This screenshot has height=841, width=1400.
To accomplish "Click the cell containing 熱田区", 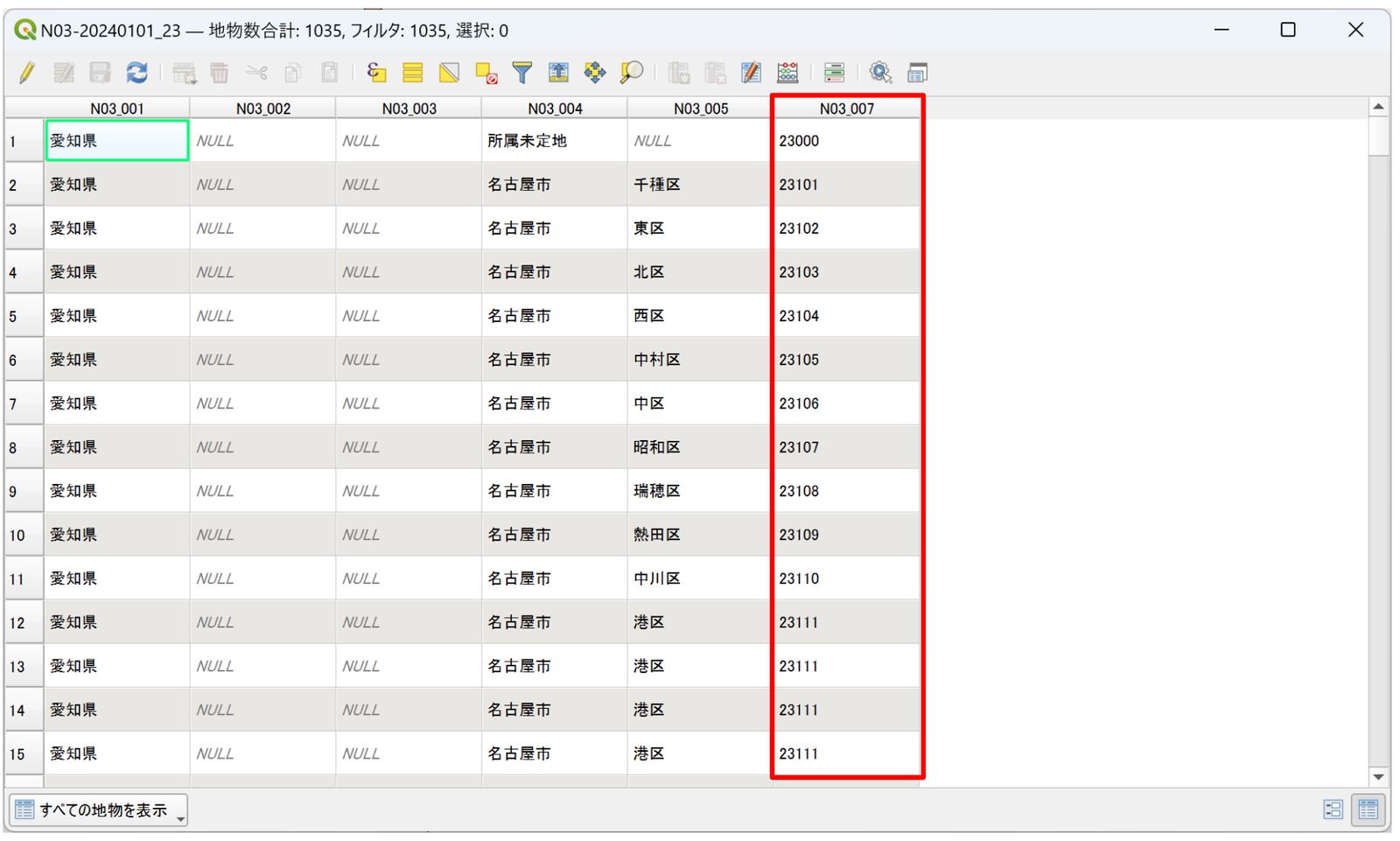I will [x=701, y=535].
